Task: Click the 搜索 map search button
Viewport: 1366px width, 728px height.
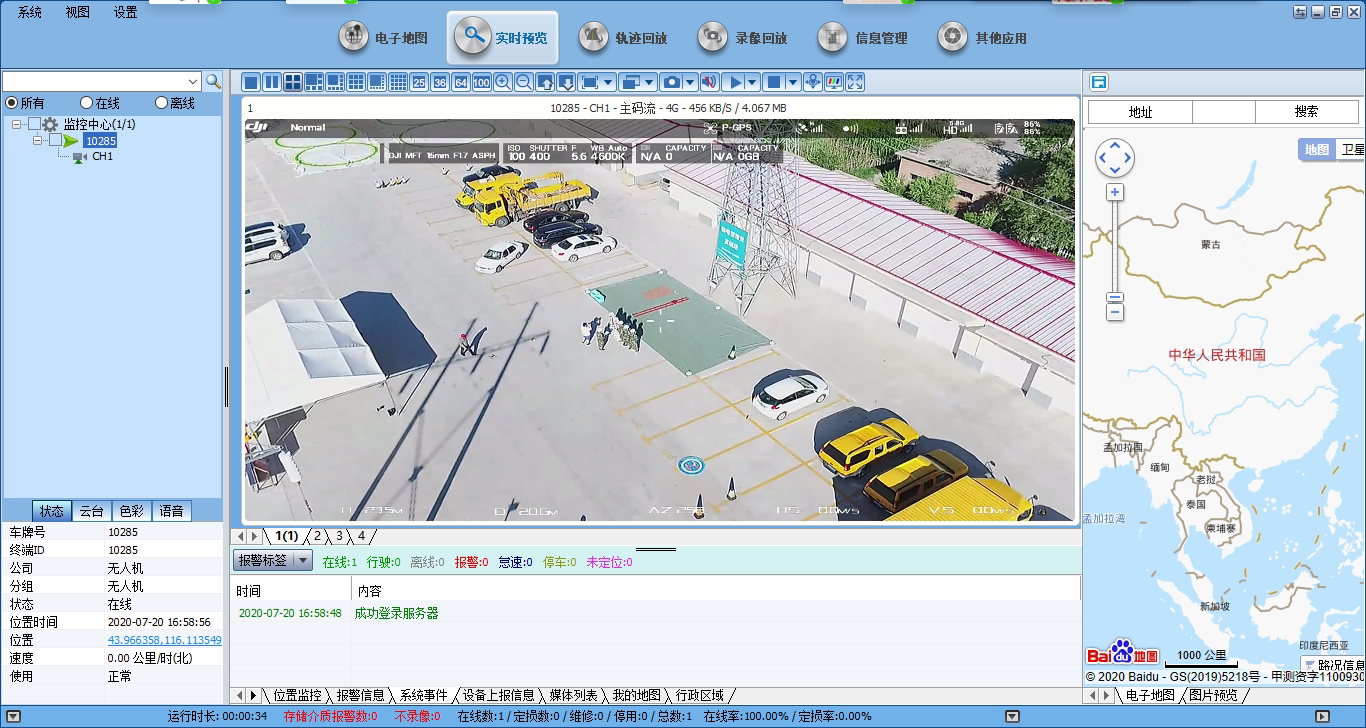Action: tap(1306, 112)
